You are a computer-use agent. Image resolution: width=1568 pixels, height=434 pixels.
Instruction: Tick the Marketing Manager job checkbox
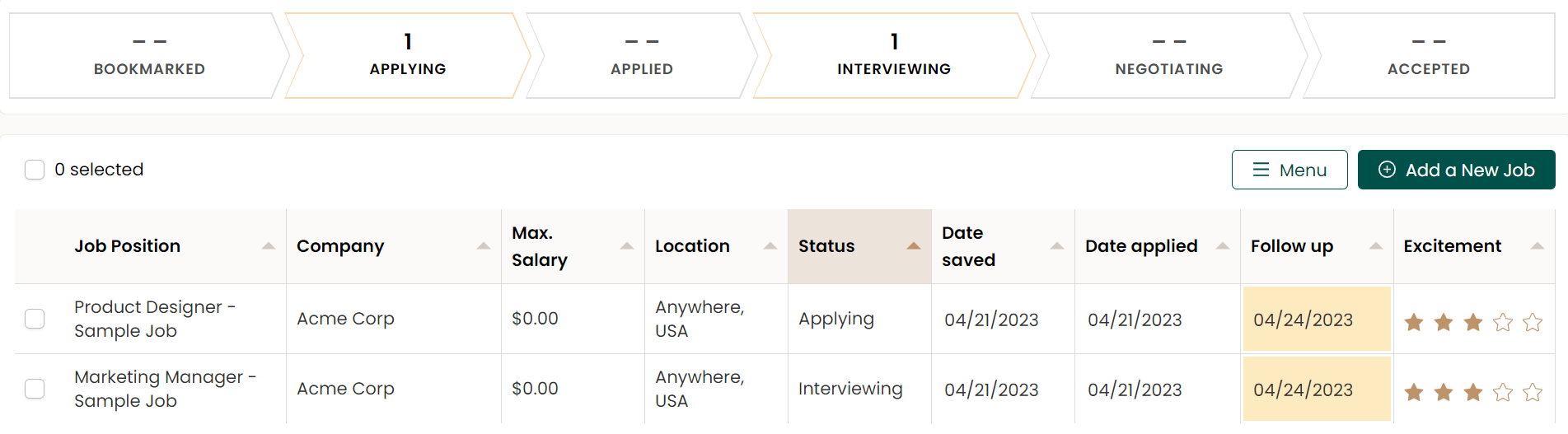[x=35, y=389]
